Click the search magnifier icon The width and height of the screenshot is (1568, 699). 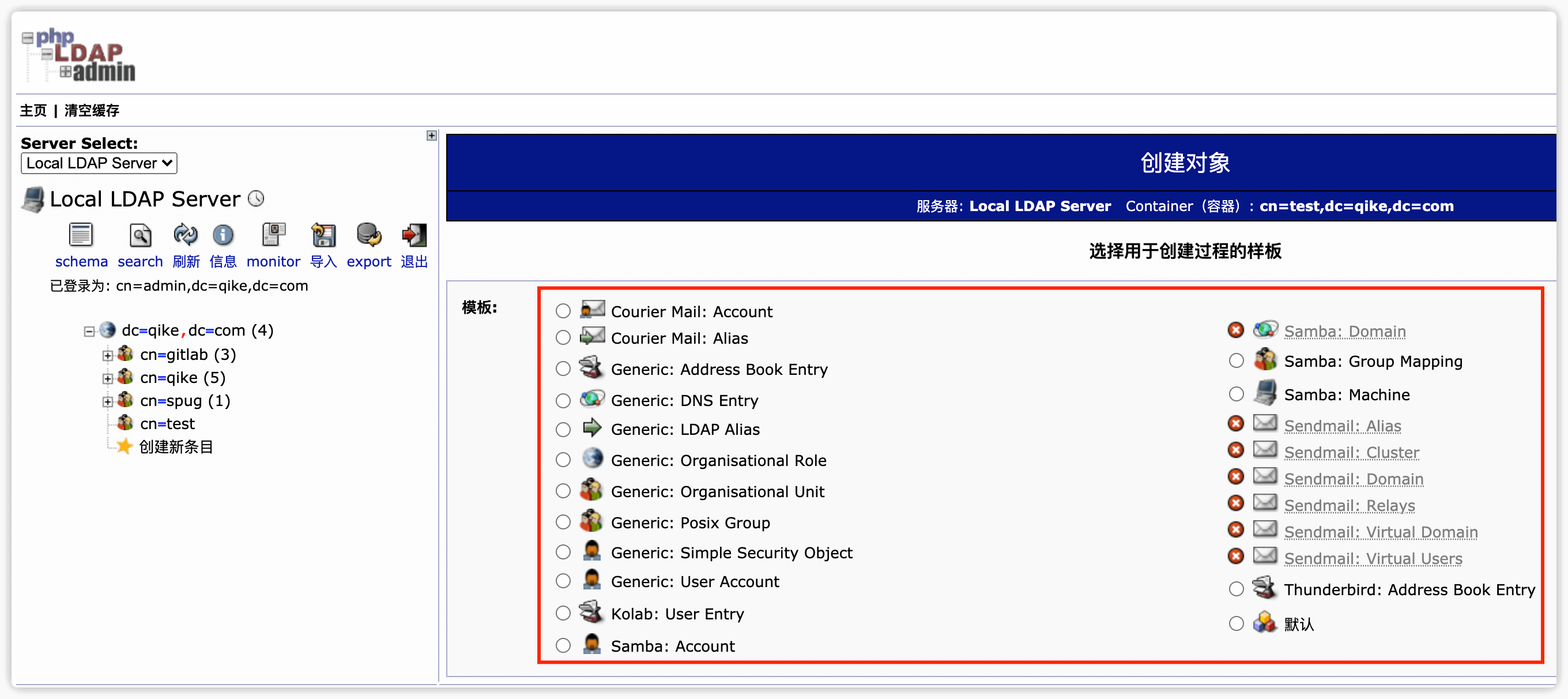tap(140, 235)
